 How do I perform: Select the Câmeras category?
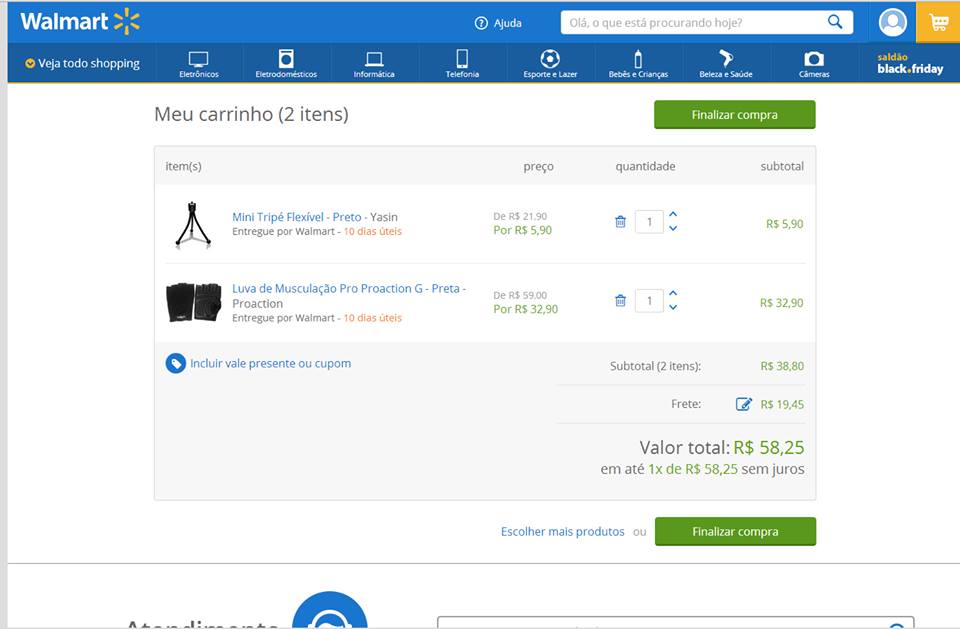[x=814, y=64]
